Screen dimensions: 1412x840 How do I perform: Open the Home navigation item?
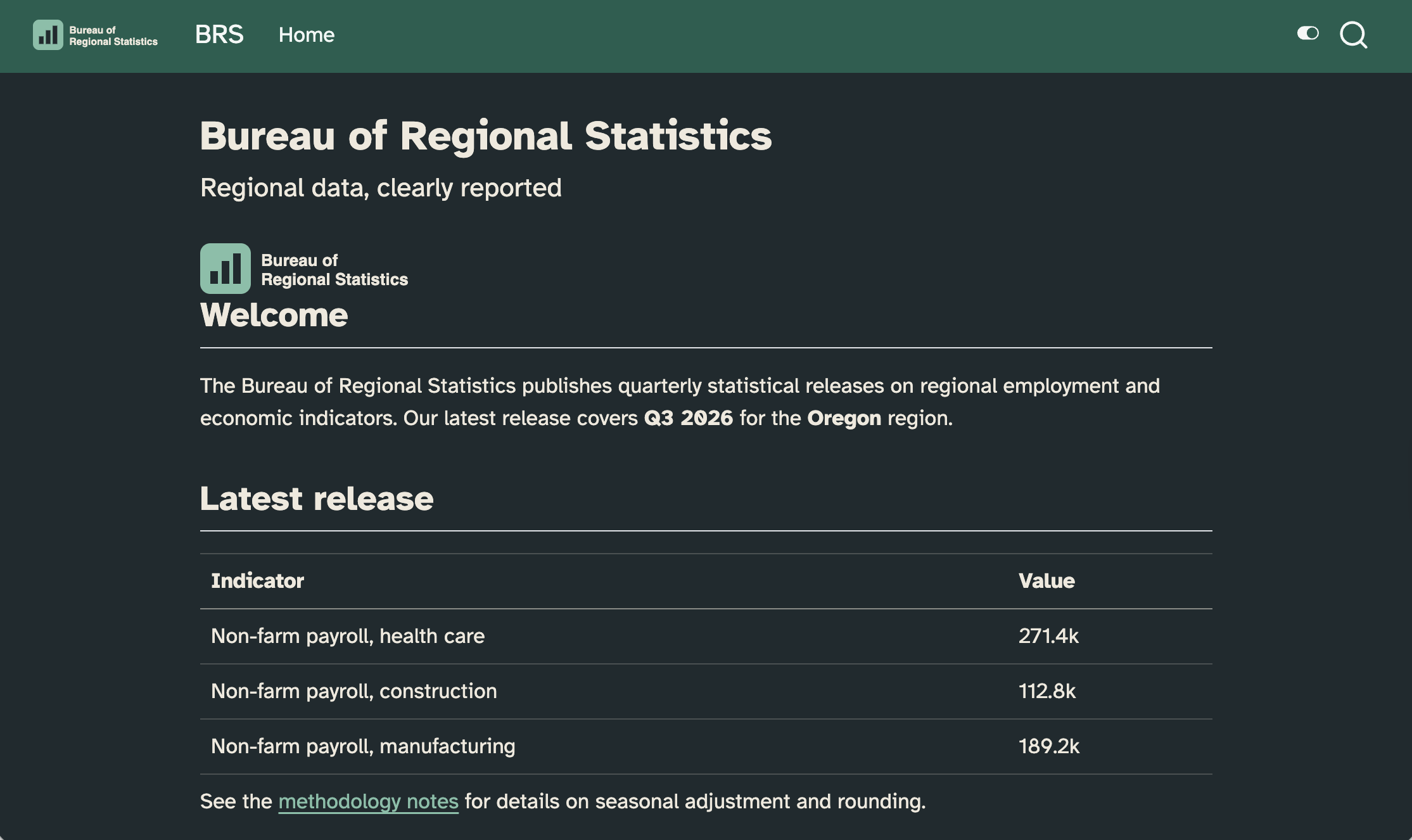pos(307,35)
